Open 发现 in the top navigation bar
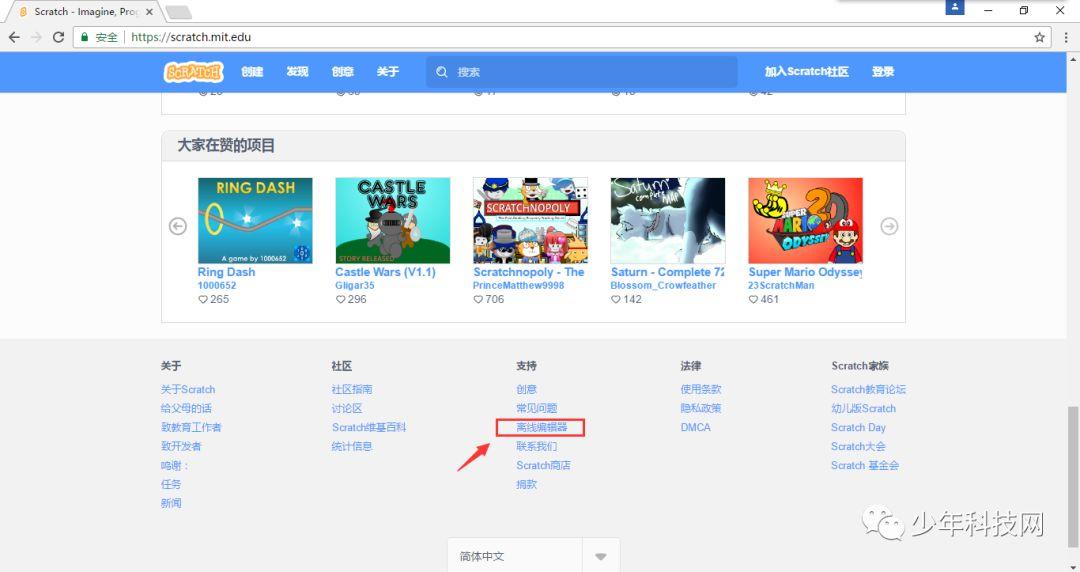Image resolution: width=1080 pixels, height=572 pixels. point(298,72)
